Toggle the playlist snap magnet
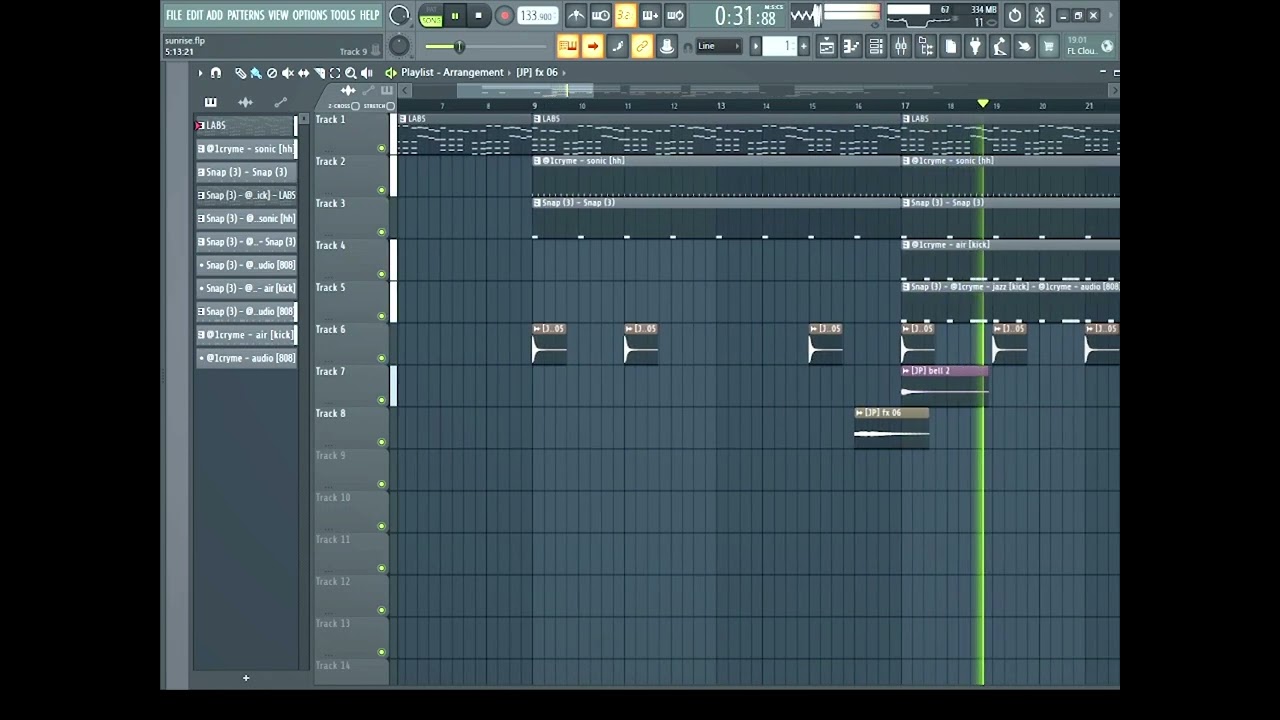This screenshot has width=1280, height=720. point(215,73)
